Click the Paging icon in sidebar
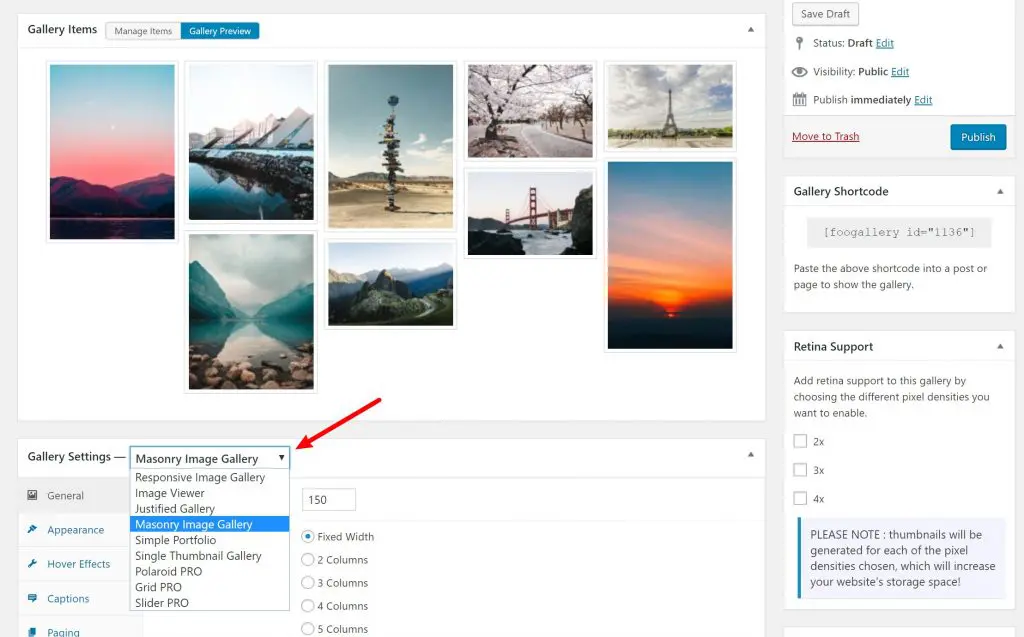This screenshot has width=1024, height=637. pyautogui.click(x=33, y=631)
